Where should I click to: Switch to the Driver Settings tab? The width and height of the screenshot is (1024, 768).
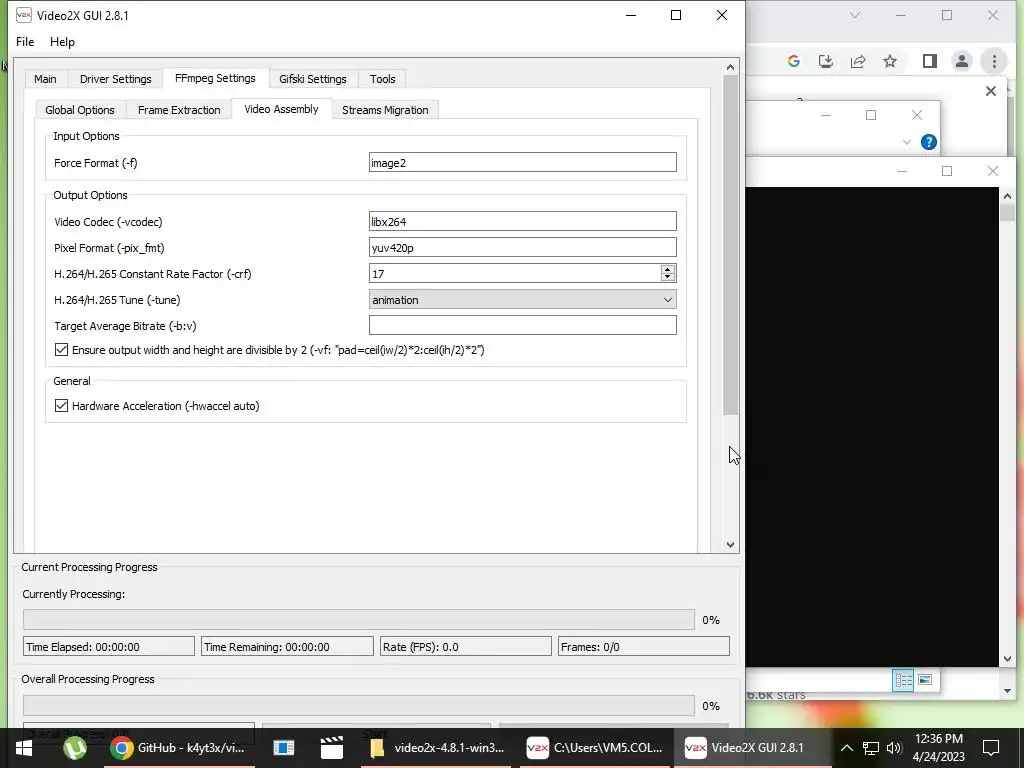point(116,79)
